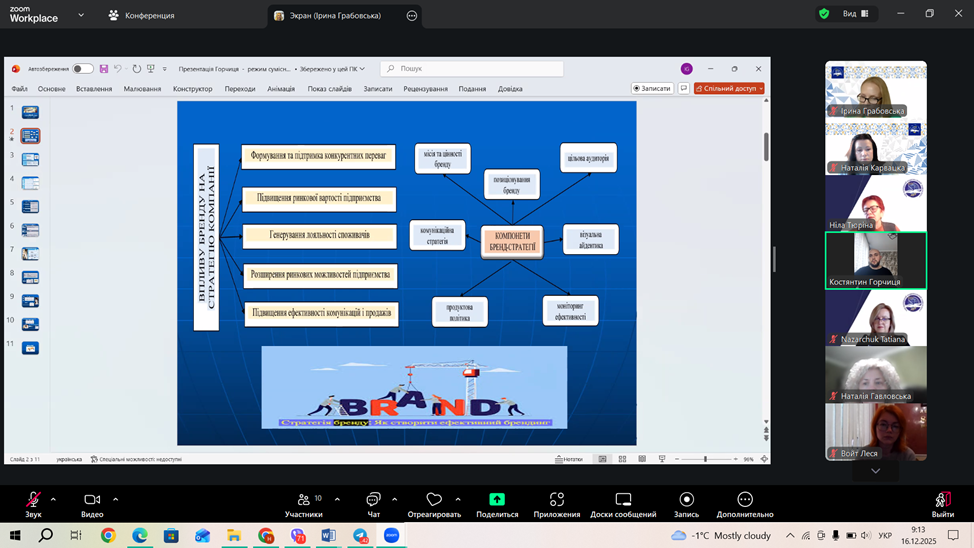
Task: Open the Приложения apps icon
Action: pyautogui.click(x=556, y=499)
